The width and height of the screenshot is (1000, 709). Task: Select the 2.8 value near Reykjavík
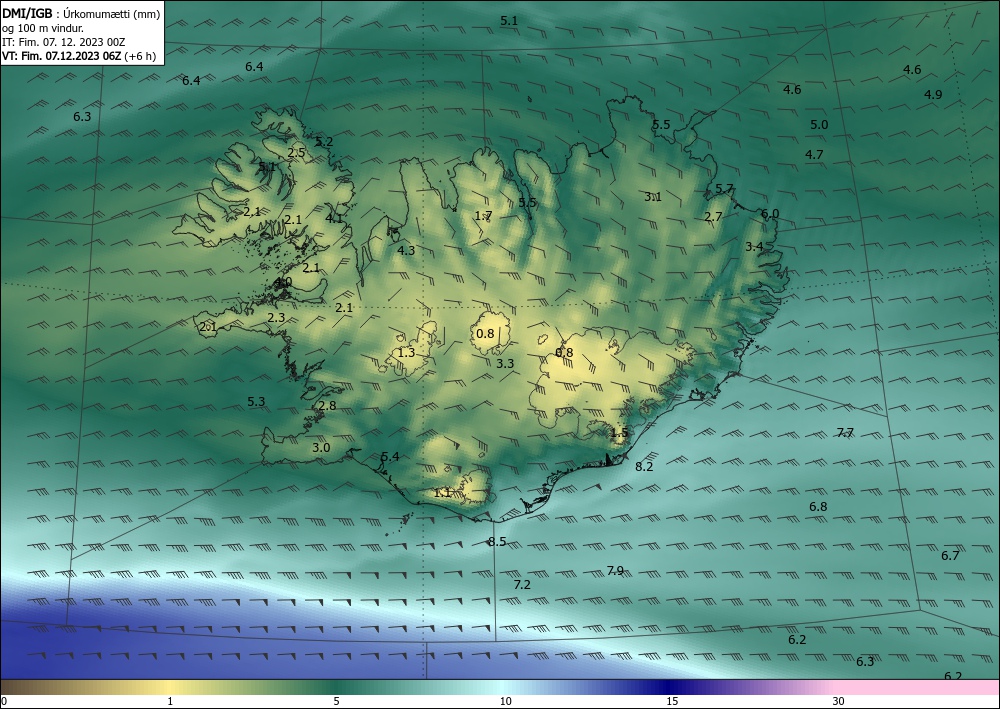click(327, 406)
